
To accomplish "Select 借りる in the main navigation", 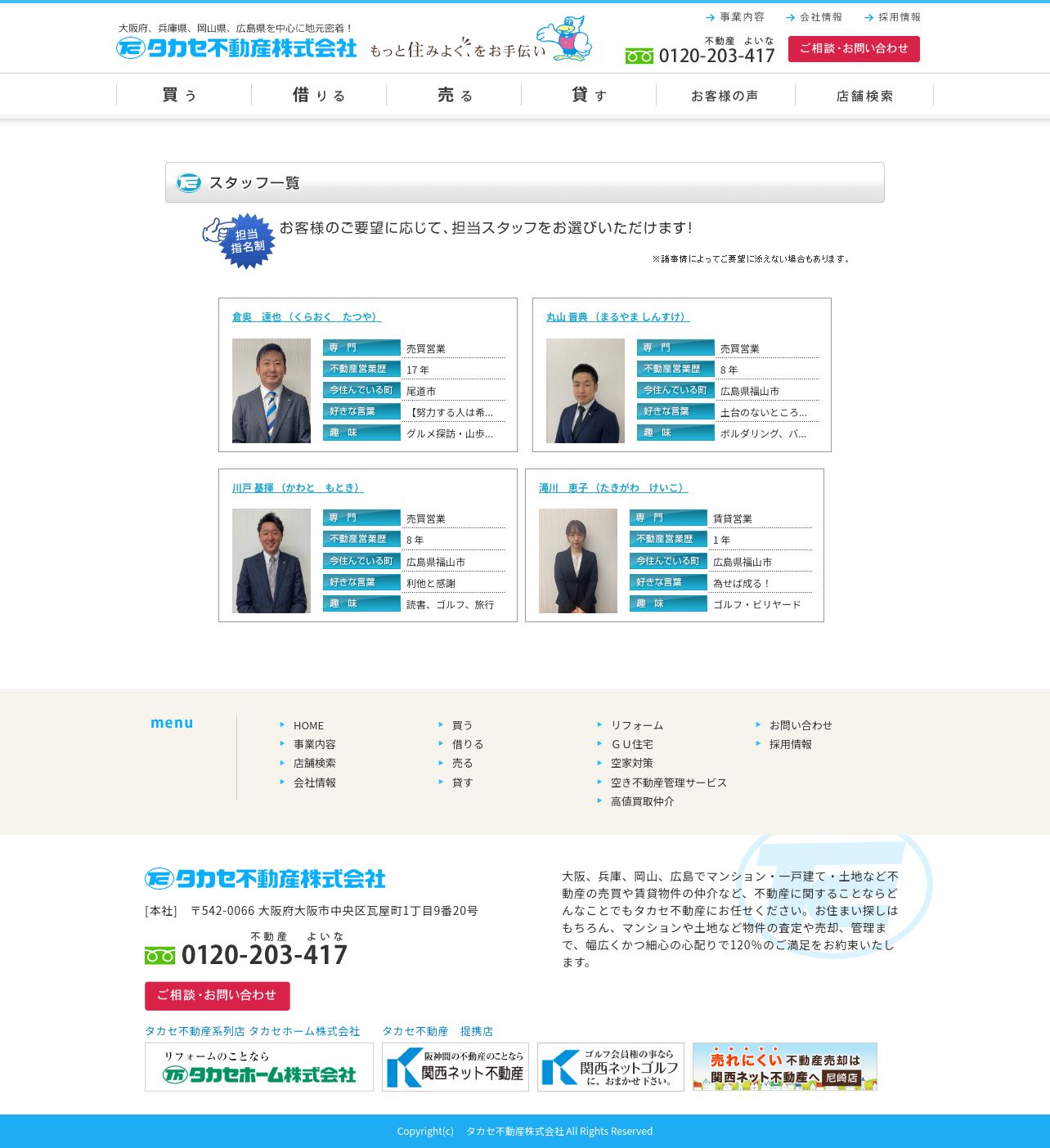I will click(319, 96).
